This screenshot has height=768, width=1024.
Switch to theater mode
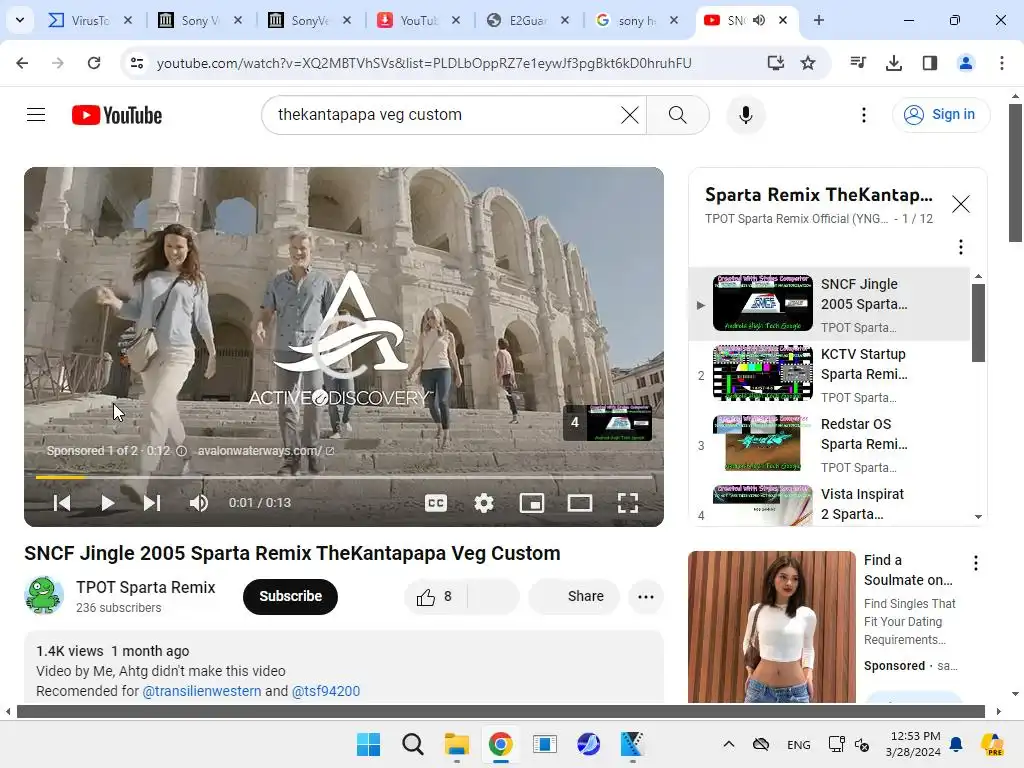pyautogui.click(x=580, y=503)
